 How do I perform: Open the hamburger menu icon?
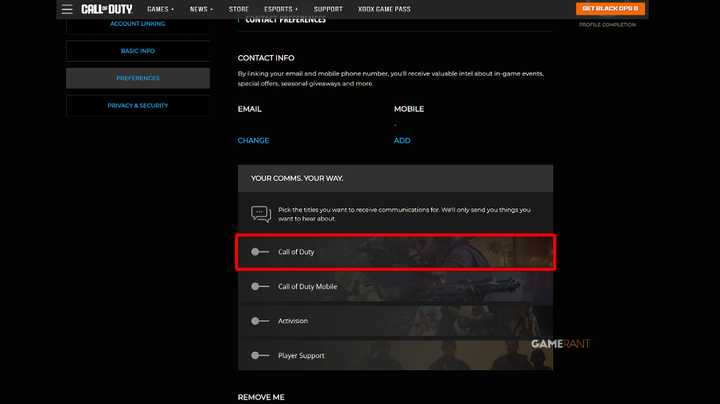pyautogui.click(x=66, y=9)
